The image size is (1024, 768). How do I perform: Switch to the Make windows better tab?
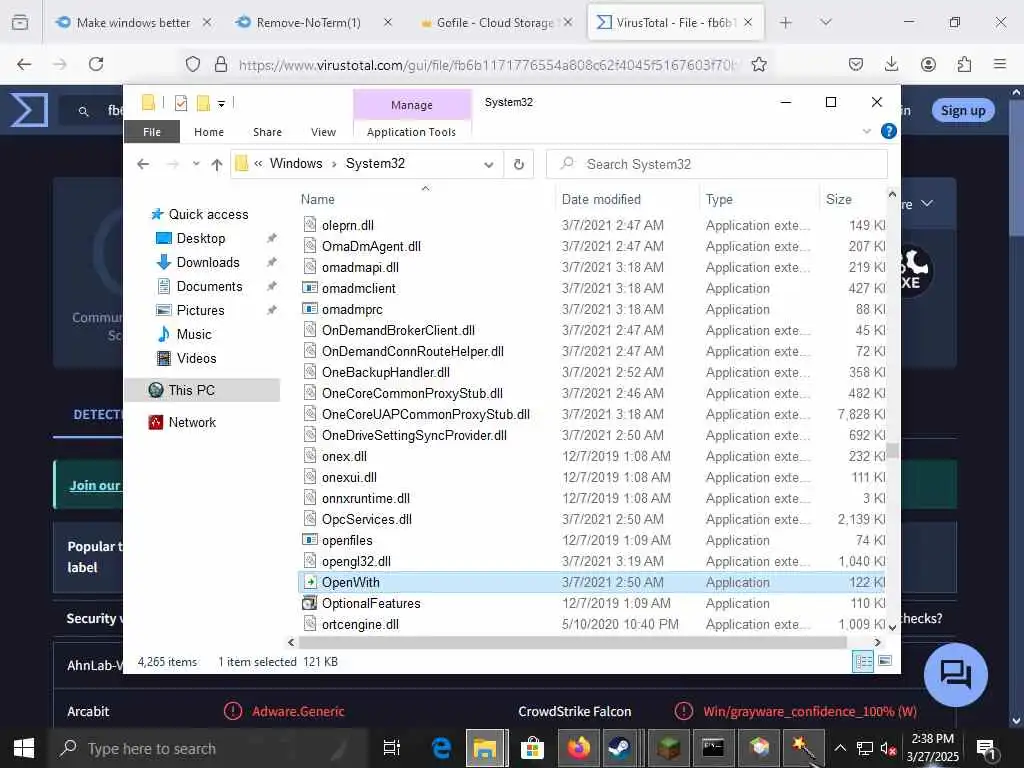pyautogui.click(x=134, y=22)
